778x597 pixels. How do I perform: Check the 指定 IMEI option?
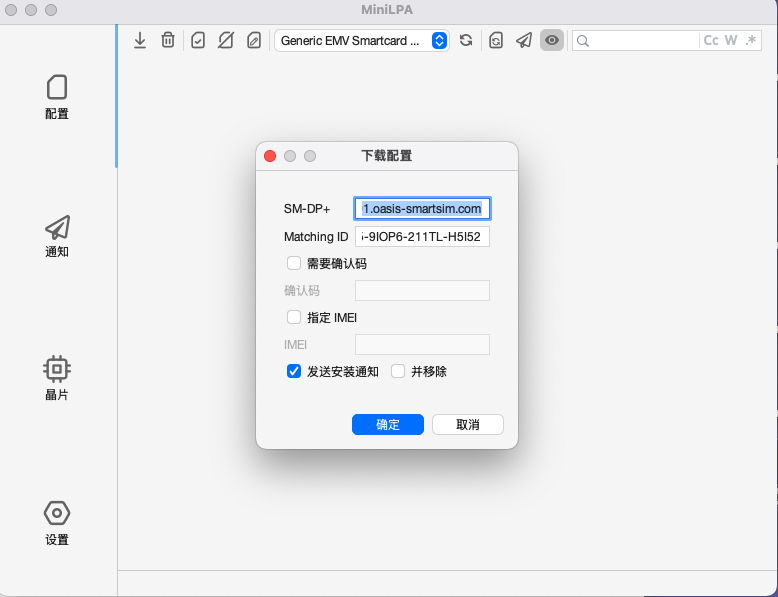(x=294, y=317)
